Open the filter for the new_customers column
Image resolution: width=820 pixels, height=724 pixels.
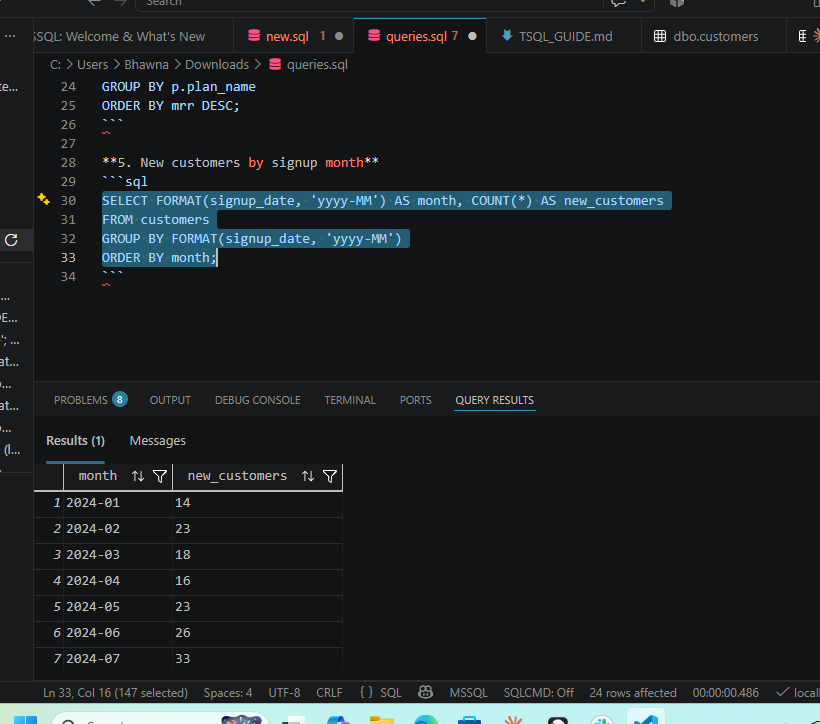[x=330, y=476]
